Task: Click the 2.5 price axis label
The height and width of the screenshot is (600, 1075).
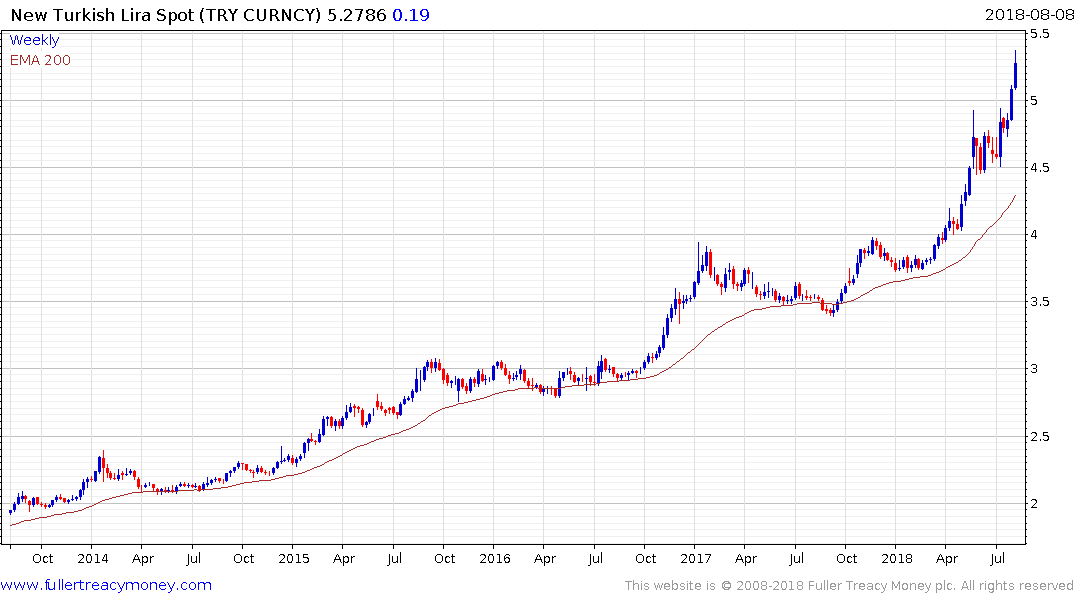Action: pyautogui.click(x=1039, y=437)
